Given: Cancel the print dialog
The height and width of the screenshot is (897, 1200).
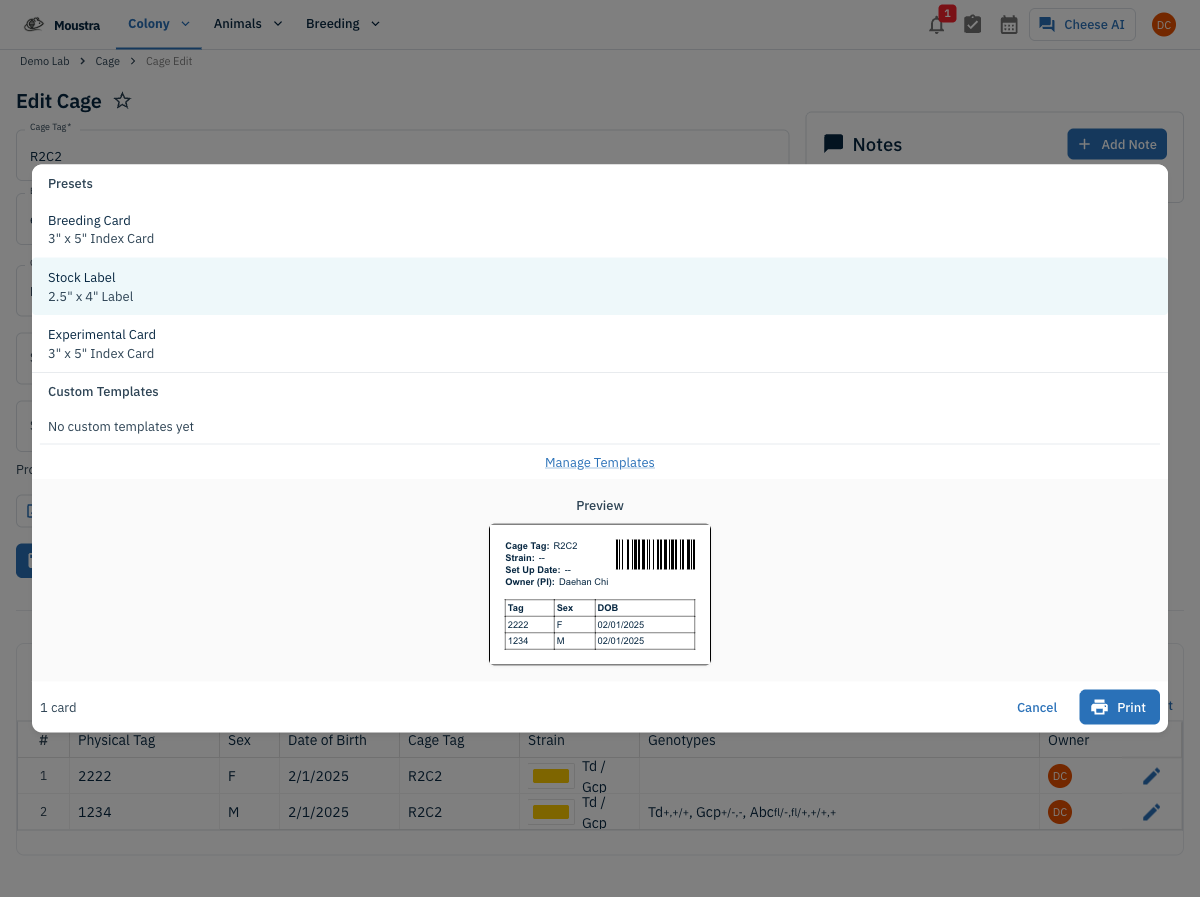Looking at the screenshot, I should [x=1037, y=707].
